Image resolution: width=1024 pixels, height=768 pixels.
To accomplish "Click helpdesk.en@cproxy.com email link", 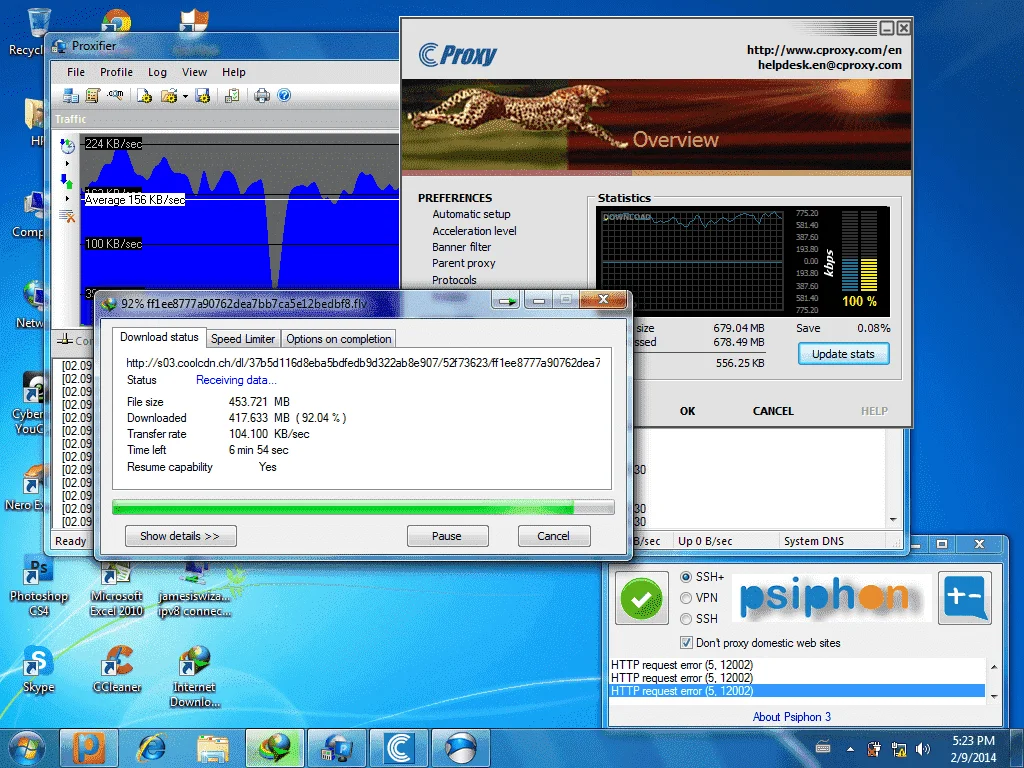I will [830, 65].
